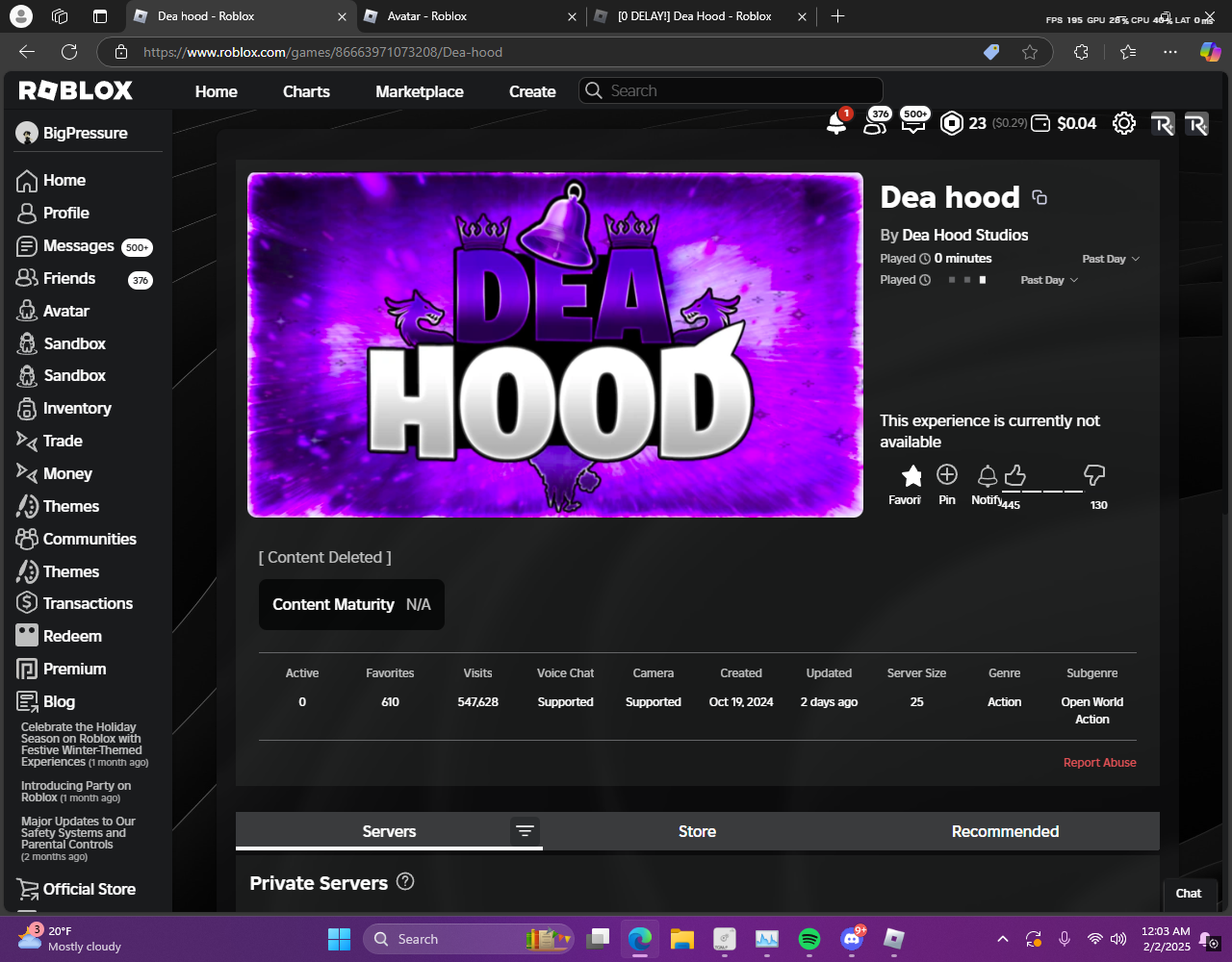Click the Roblox logo
The width and height of the screenshot is (1232, 962).
click(76, 90)
